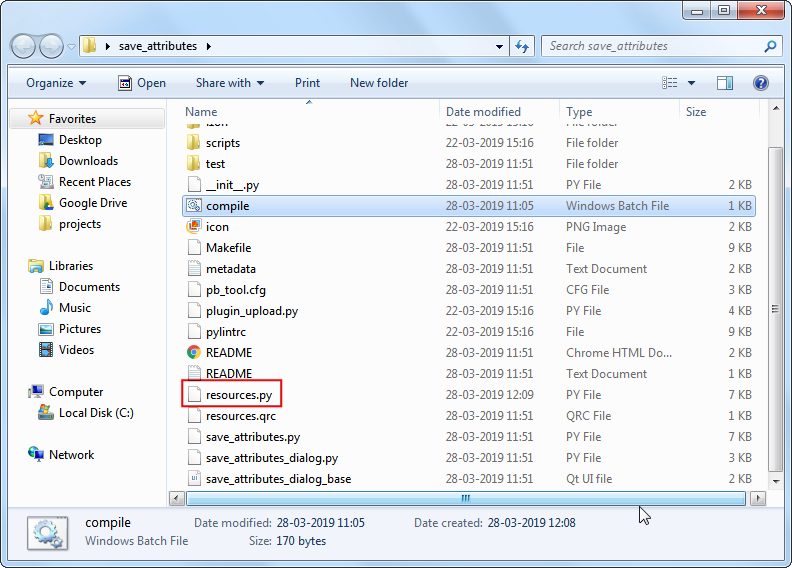
Task: Click the Network icon in navigation pane
Action: 71,455
